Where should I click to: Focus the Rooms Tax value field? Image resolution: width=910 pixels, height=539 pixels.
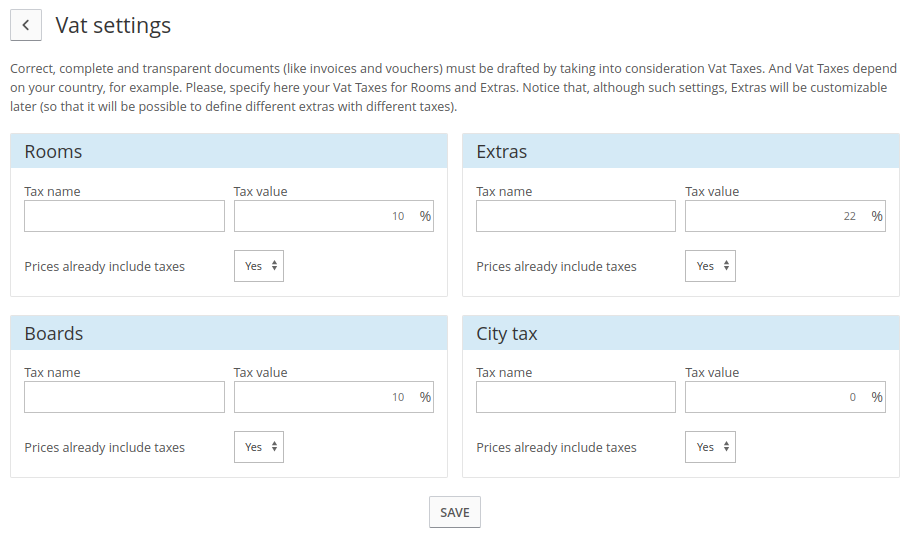coord(334,216)
